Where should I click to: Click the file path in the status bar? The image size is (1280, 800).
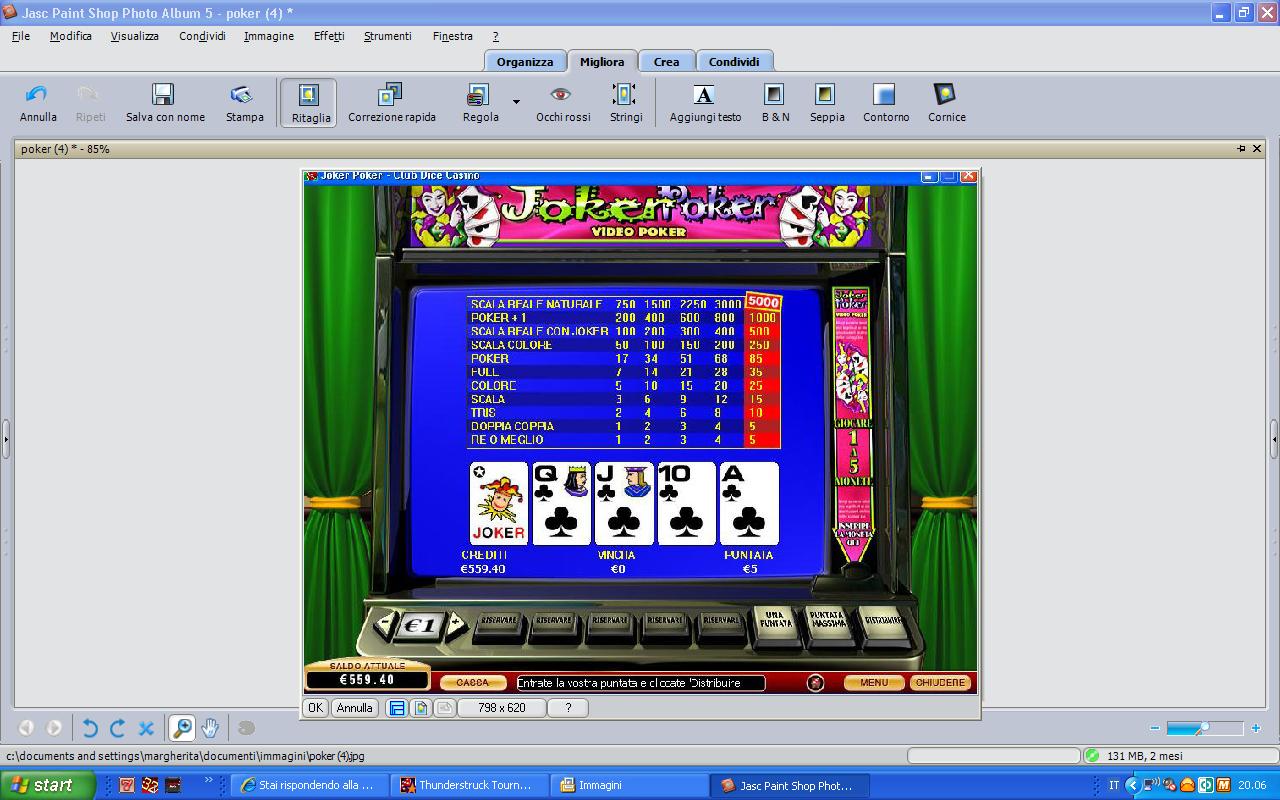(186, 756)
